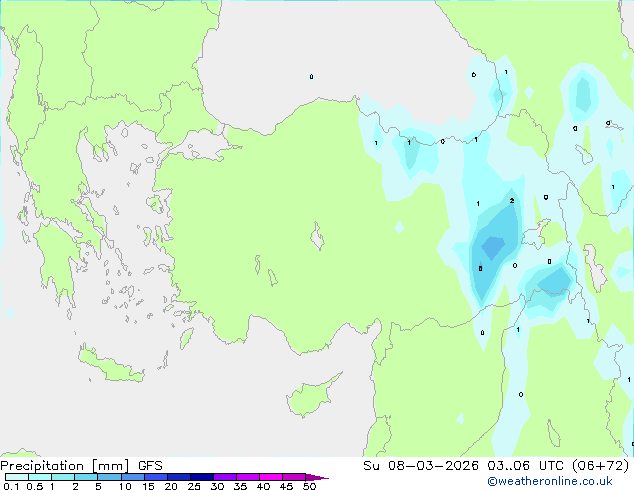
Task: Click the 30–35 mm violet legend swatch
Action: (x=224, y=477)
